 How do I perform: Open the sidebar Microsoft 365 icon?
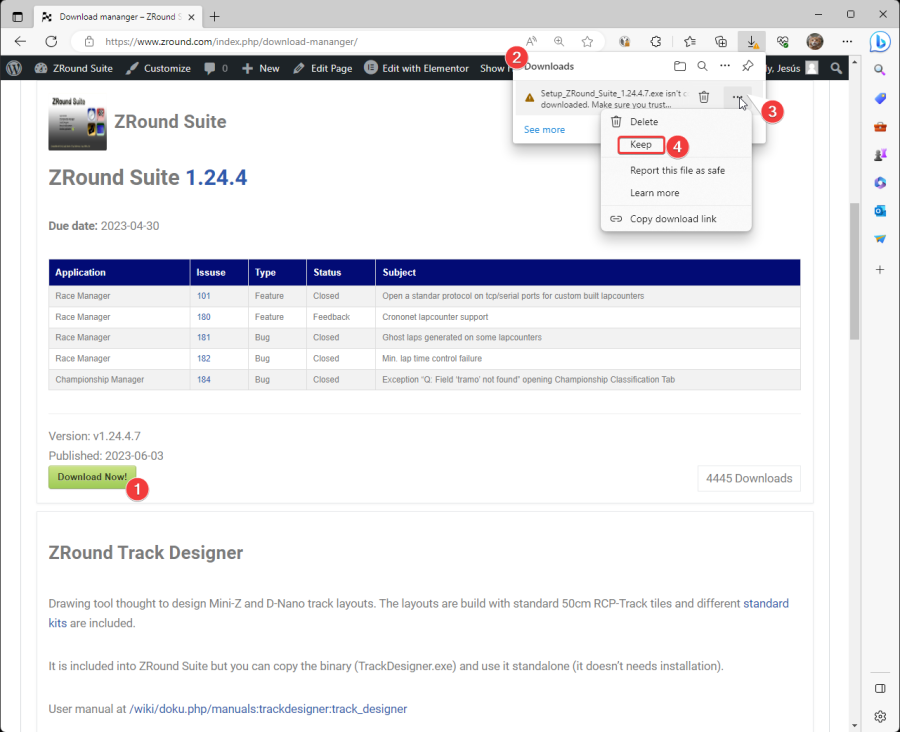880,183
